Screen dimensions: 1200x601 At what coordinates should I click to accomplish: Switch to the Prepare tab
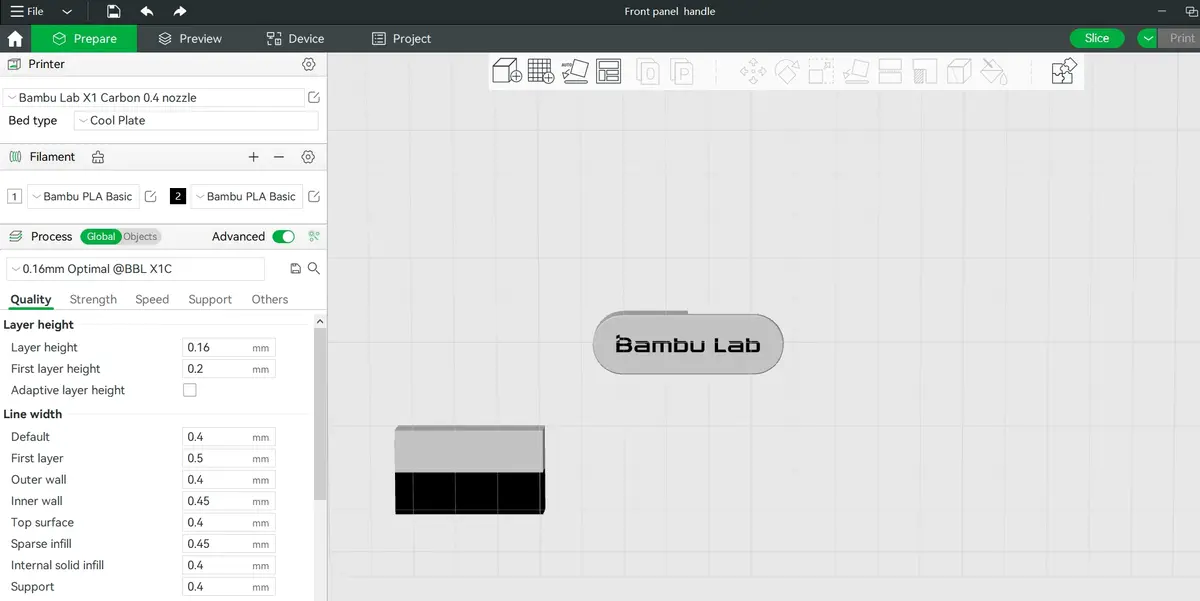tap(85, 38)
